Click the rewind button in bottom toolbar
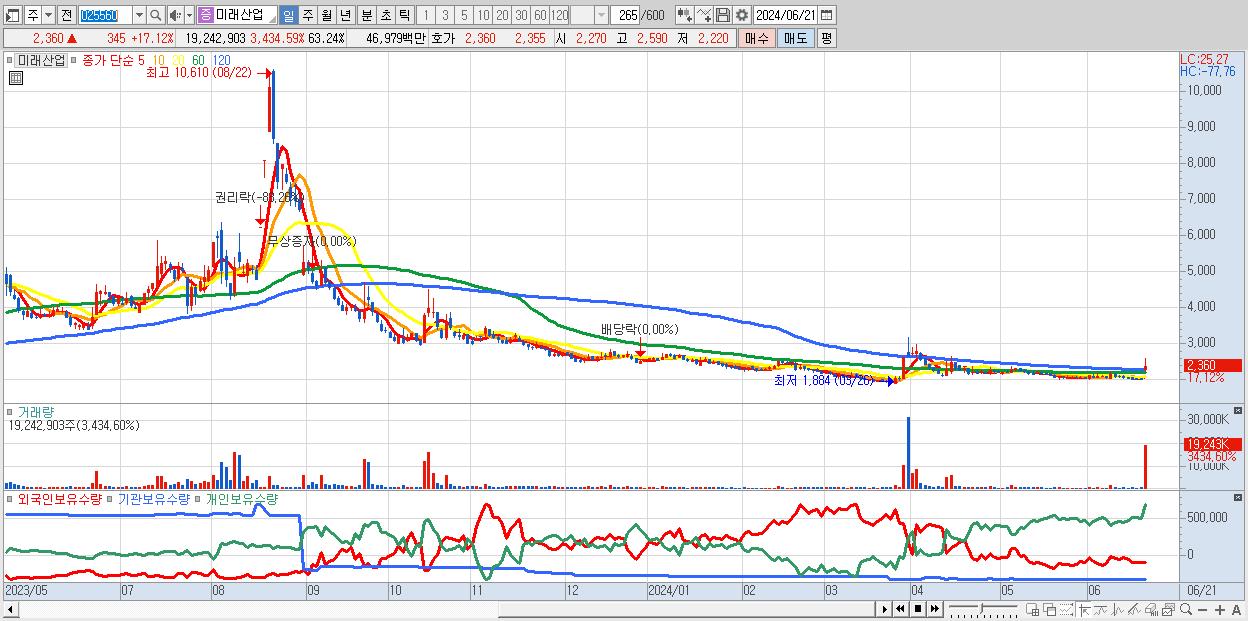 click(x=900, y=609)
